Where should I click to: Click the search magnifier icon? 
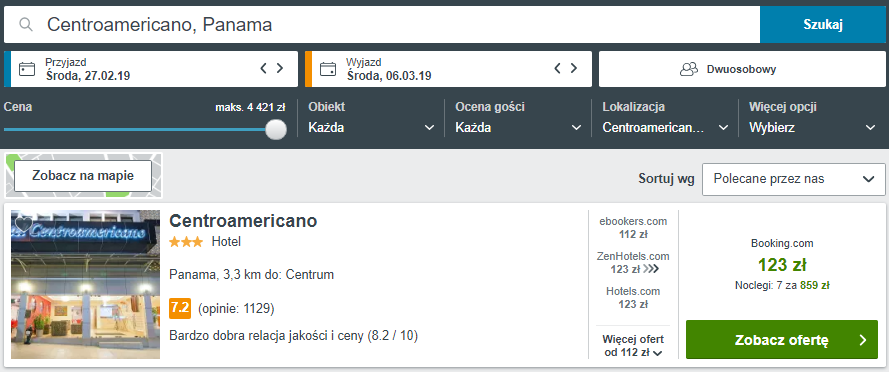tap(26, 24)
